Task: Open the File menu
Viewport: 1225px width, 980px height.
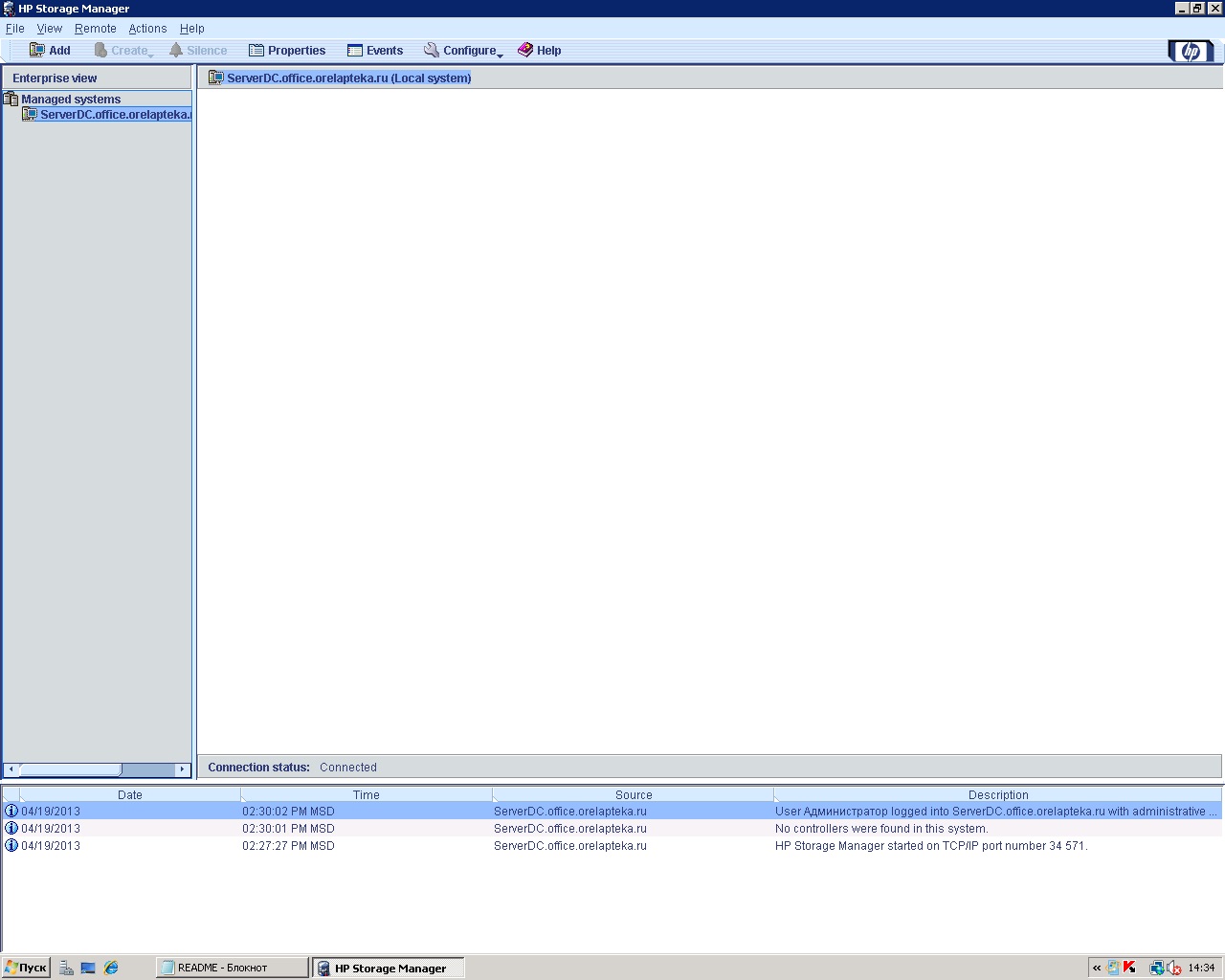Action: (x=15, y=29)
